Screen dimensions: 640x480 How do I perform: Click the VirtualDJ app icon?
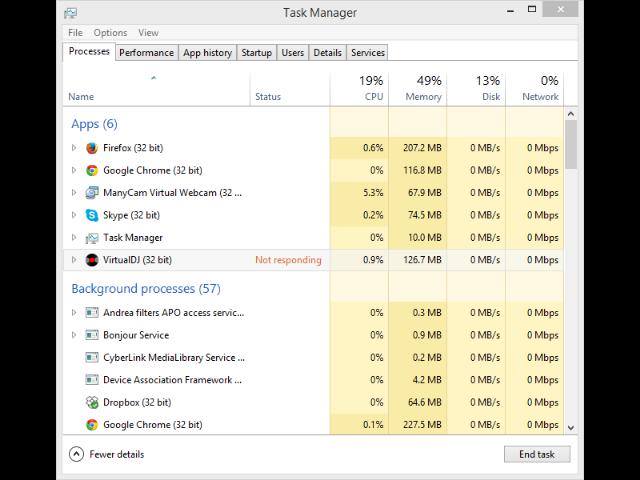point(92,260)
